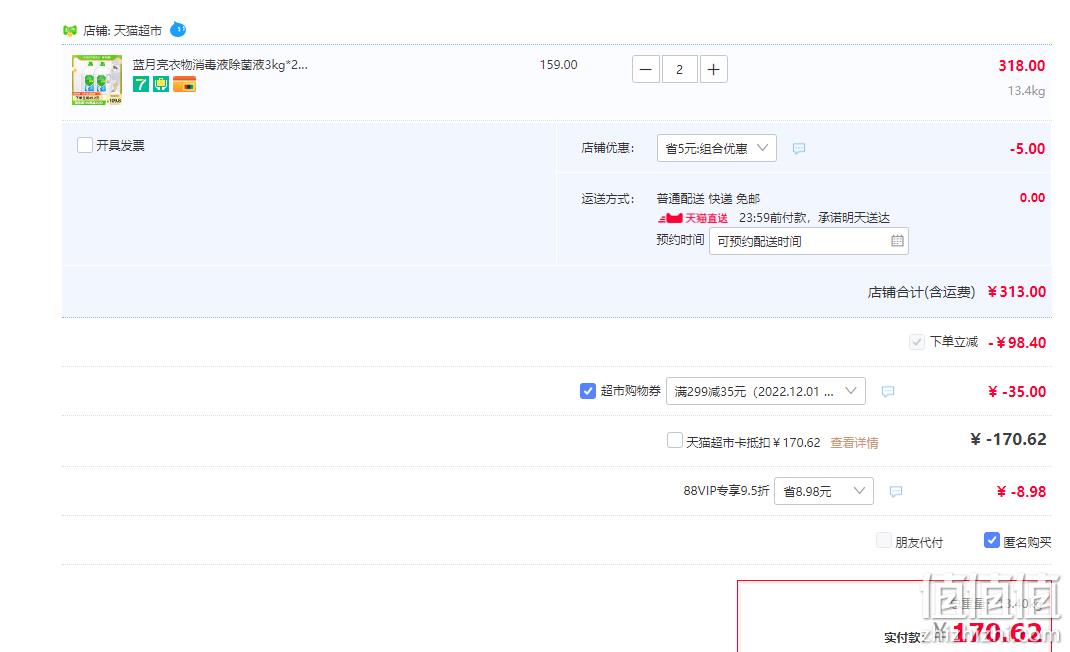This screenshot has width=1070, height=652.
Task: Open the 蓝月亮衣物消毒液 product title link
Action: click(x=220, y=65)
